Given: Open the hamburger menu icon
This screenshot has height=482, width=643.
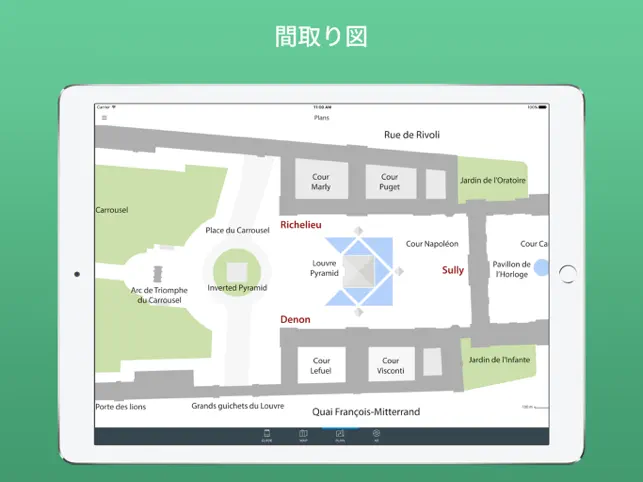Looking at the screenshot, I should 104,118.
